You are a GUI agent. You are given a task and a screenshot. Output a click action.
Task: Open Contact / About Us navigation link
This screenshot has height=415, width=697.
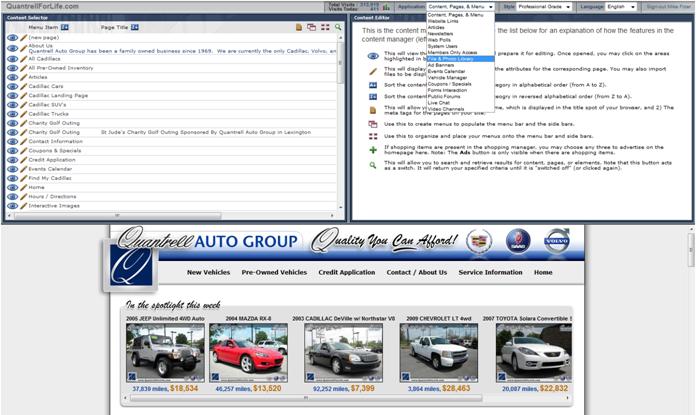click(417, 272)
